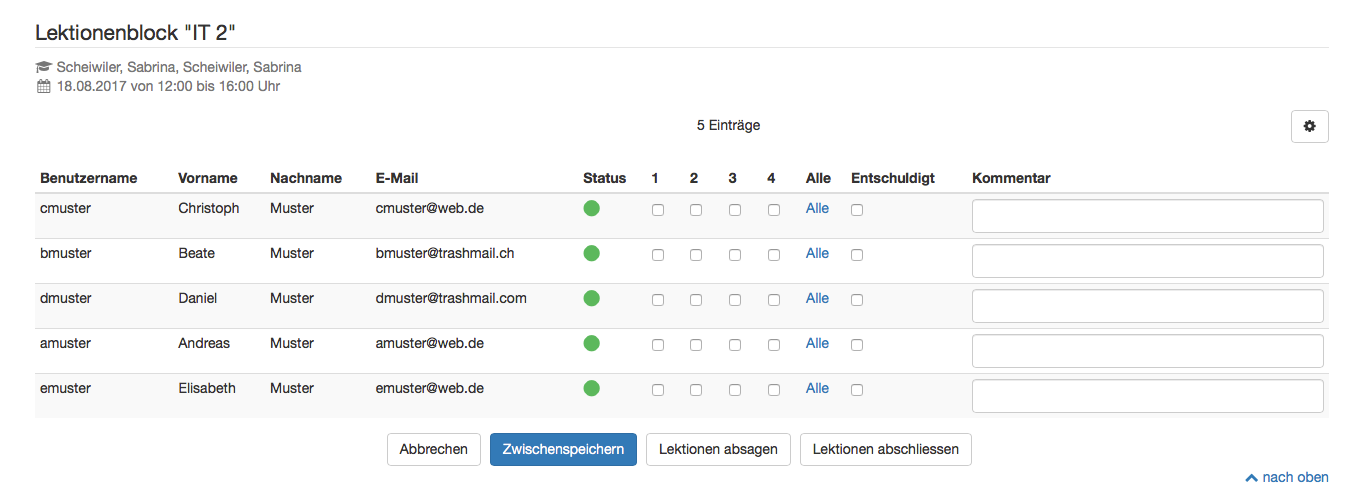Mark Daniel Muster as Entschuldigt
The image size is (1346, 495).
857,300
